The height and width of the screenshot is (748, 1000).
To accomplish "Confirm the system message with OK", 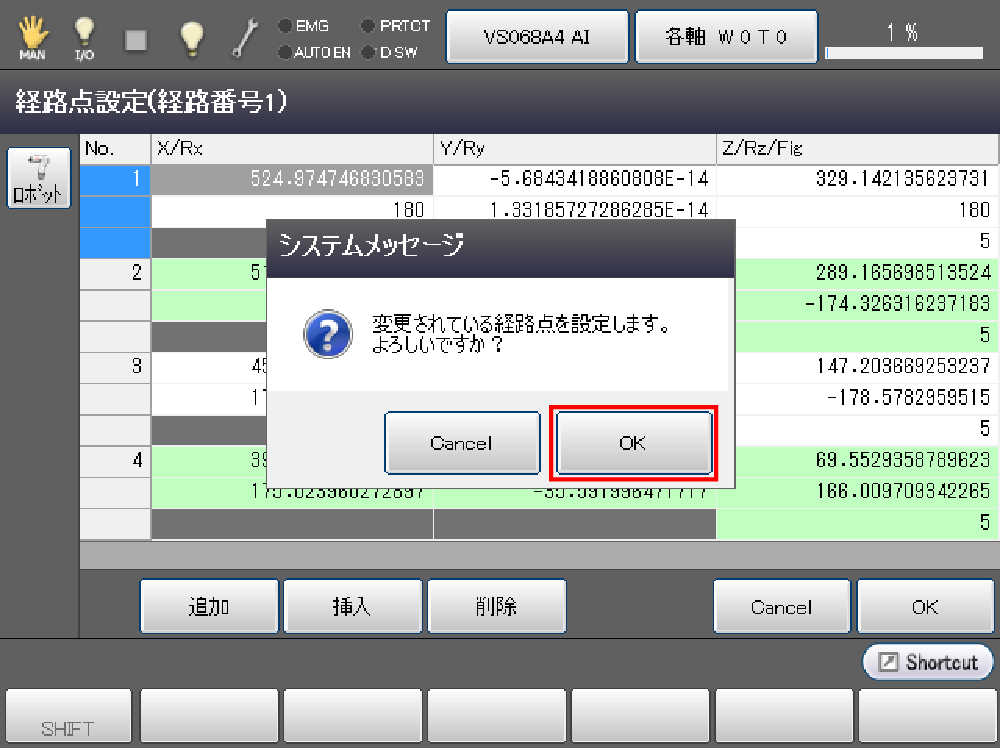I will (633, 443).
